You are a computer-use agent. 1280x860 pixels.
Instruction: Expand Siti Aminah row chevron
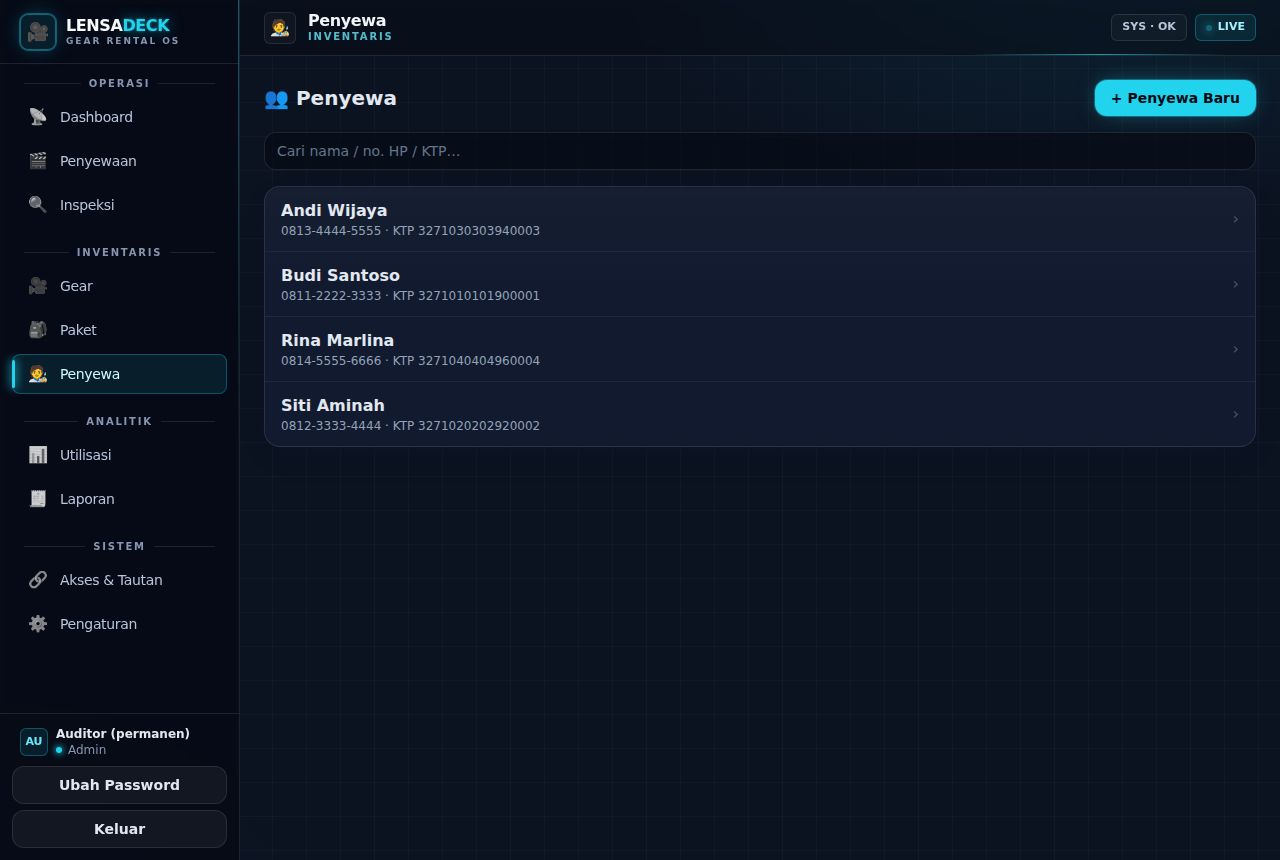[1235, 414]
